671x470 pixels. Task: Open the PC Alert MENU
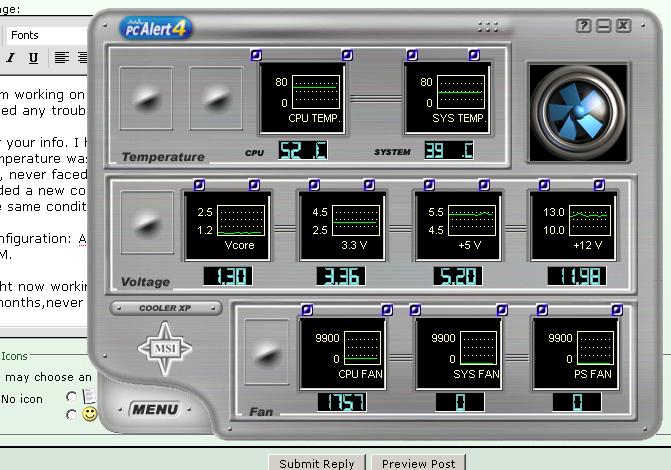click(x=156, y=409)
